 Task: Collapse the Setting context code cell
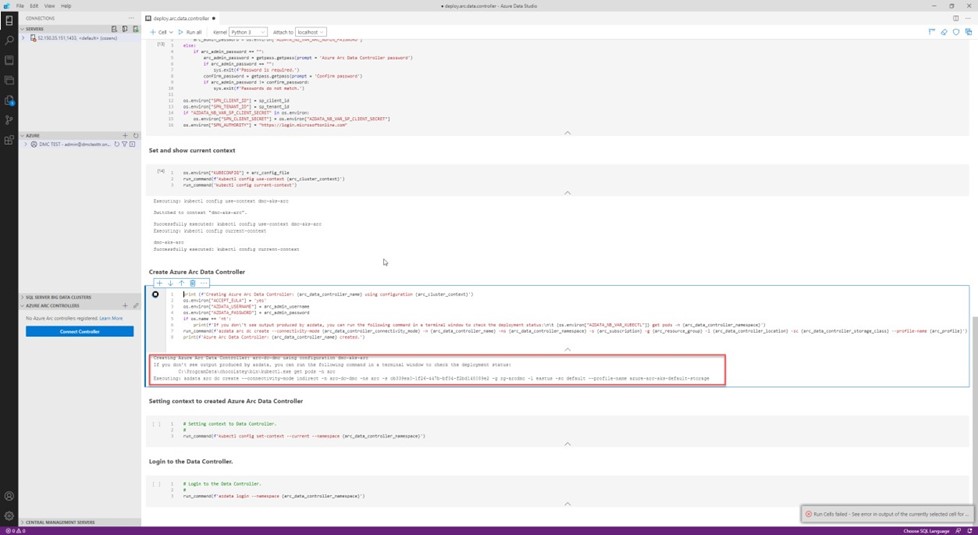567,444
